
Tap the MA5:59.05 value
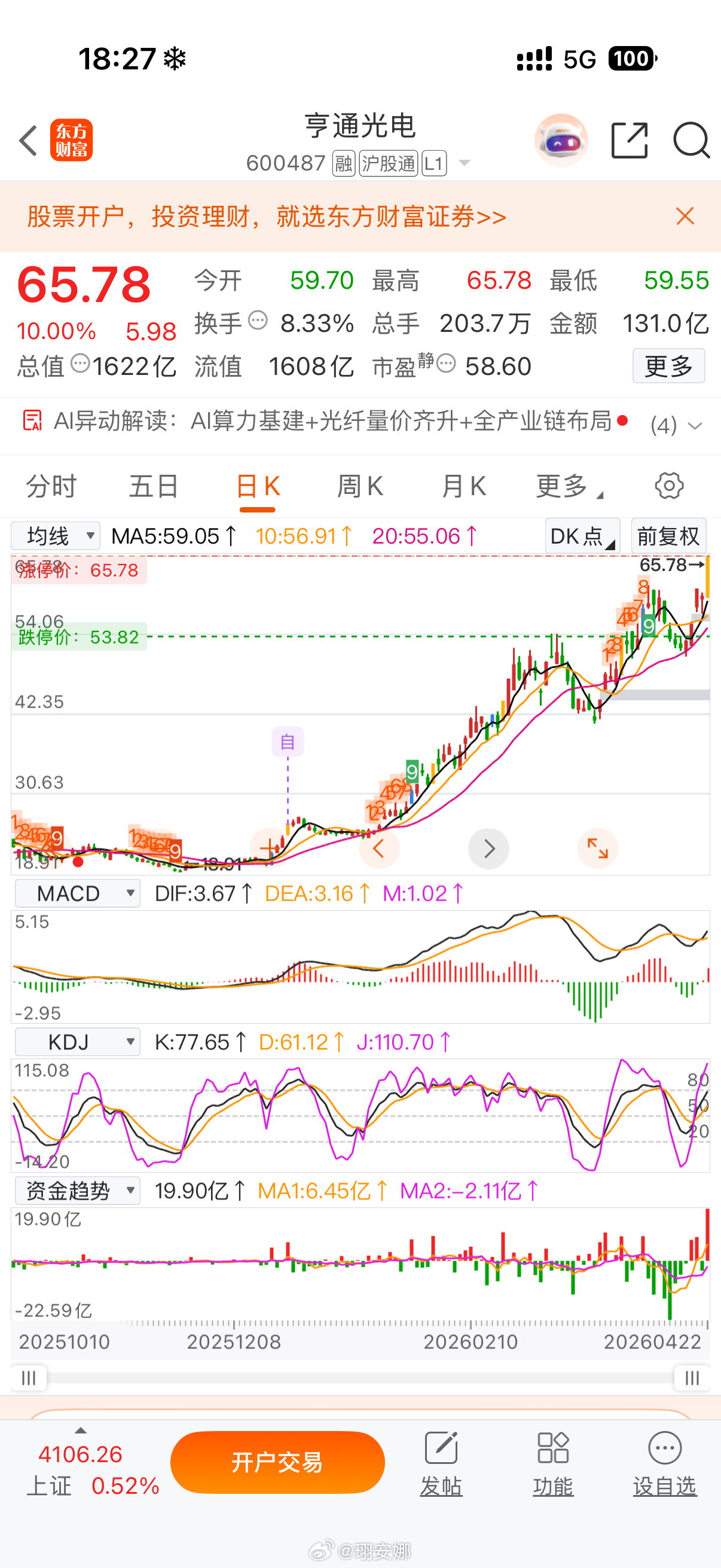(x=174, y=536)
